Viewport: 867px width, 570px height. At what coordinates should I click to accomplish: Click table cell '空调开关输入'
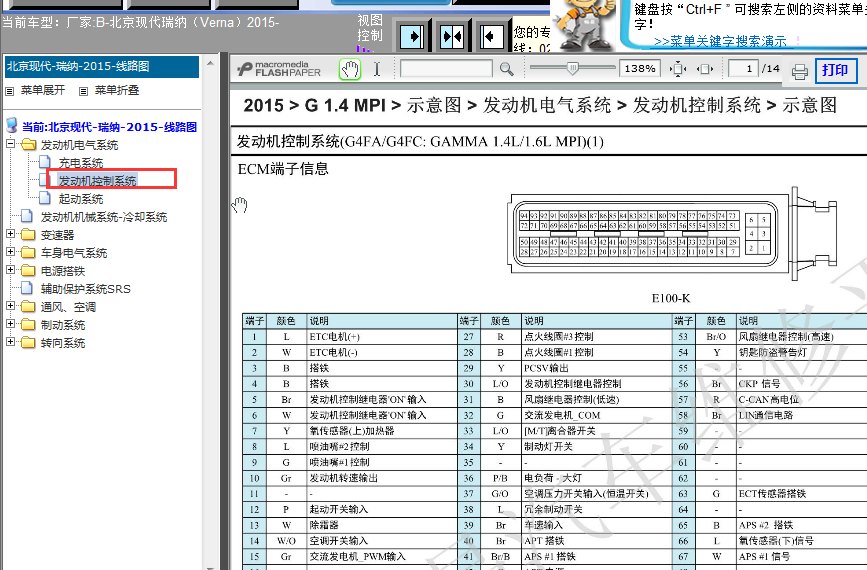(382, 541)
